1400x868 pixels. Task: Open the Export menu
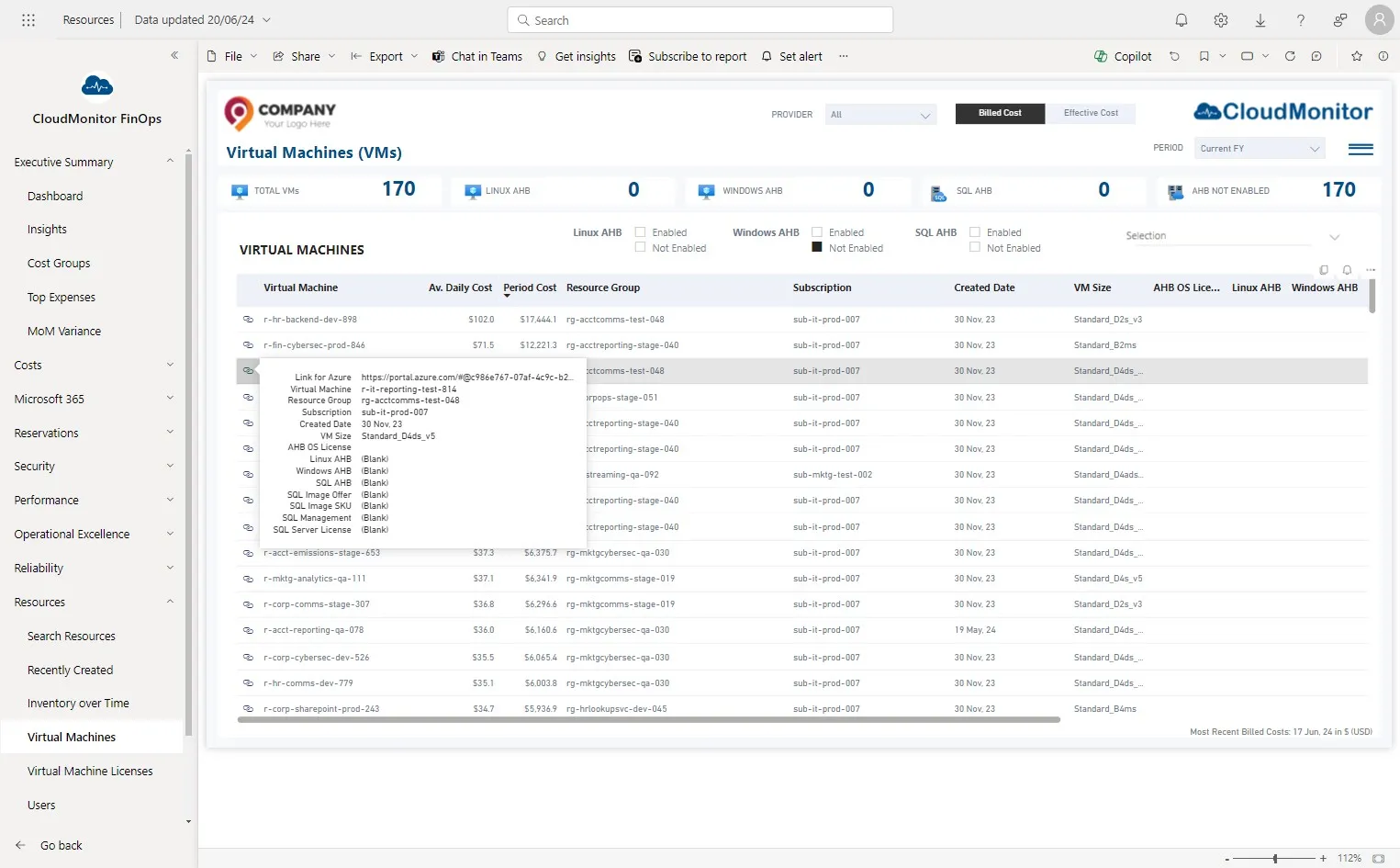point(385,56)
